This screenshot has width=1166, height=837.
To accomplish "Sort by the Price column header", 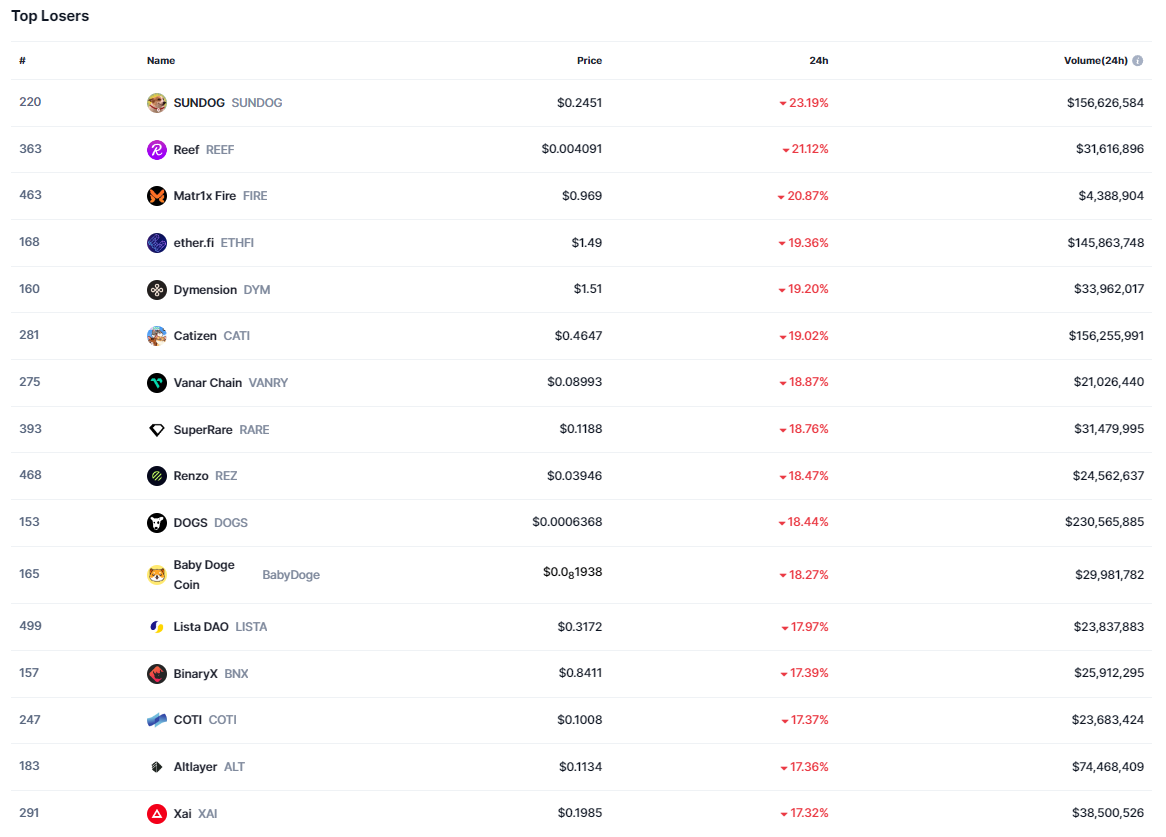I will (589, 61).
